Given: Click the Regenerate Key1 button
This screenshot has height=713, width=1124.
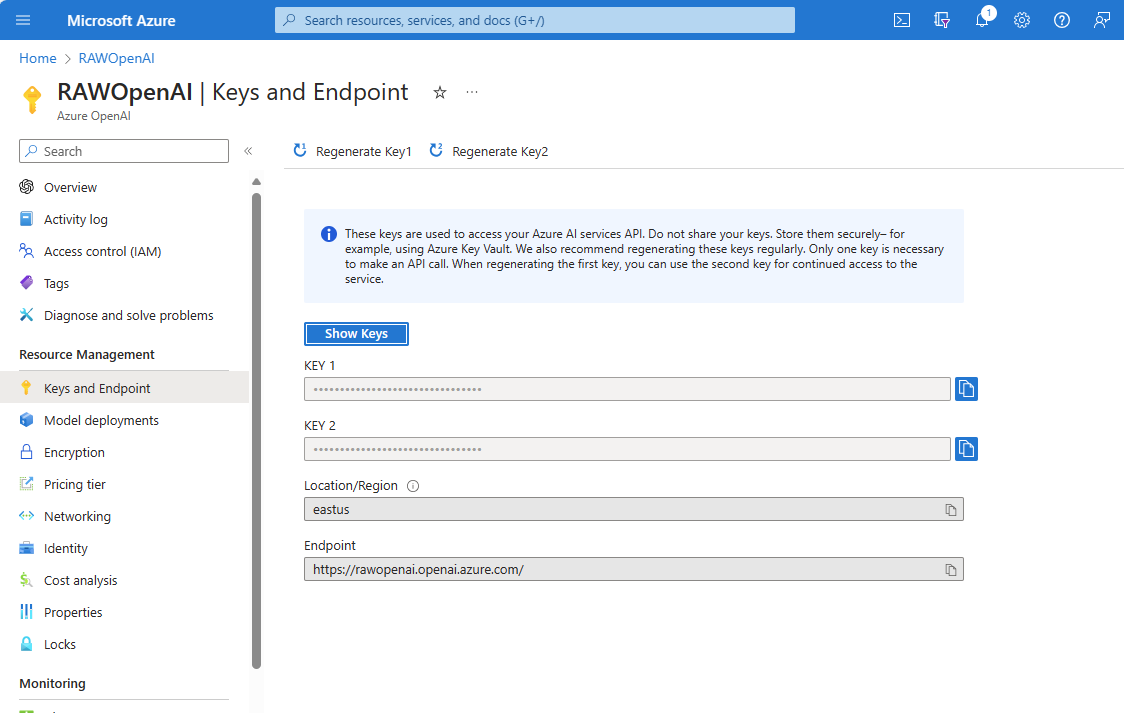Looking at the screenshot, I should pyautogui.click(x=353, y=151).
